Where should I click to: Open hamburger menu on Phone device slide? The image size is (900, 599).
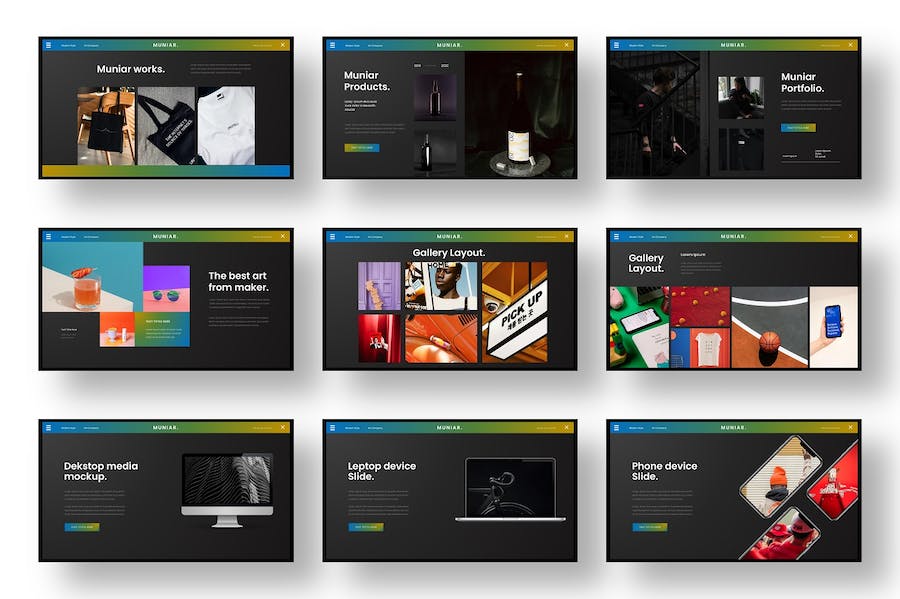[616, 427]
